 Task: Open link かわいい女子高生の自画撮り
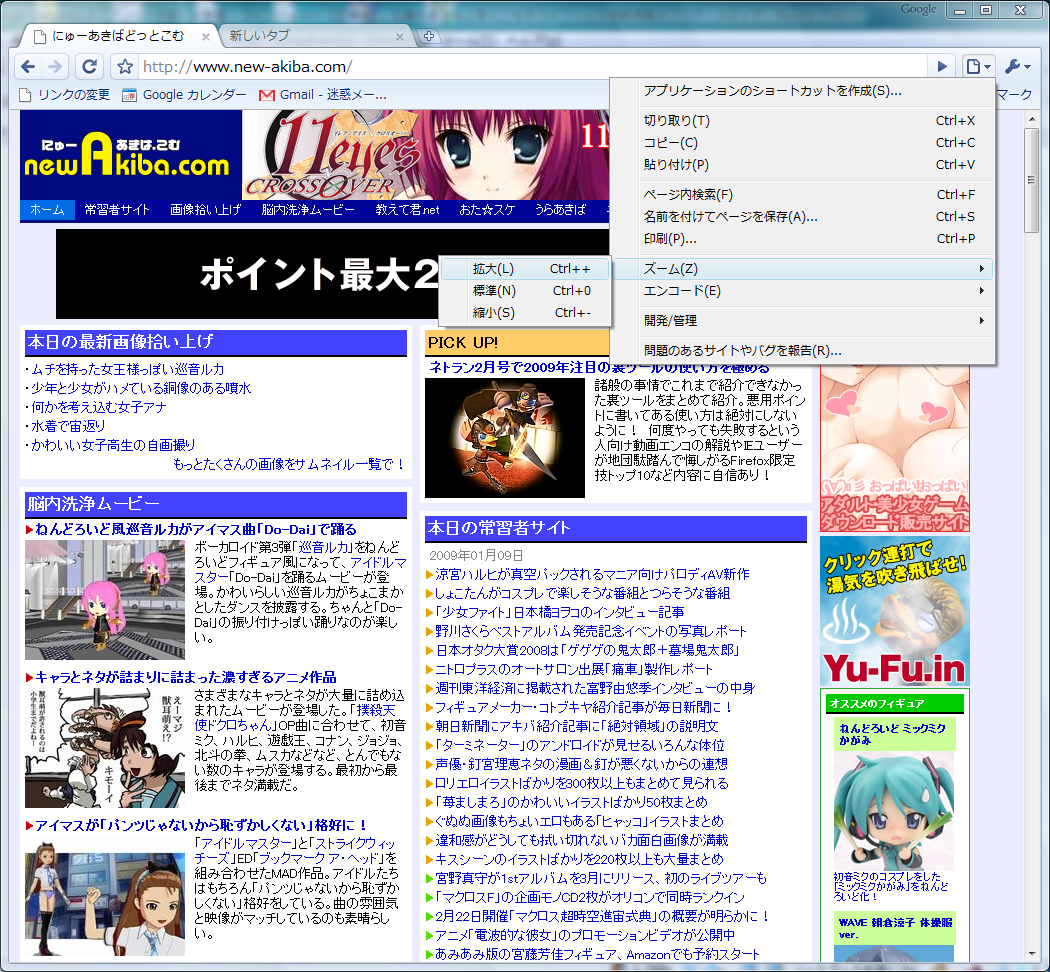pyautogui.click(x=113, y=445)
